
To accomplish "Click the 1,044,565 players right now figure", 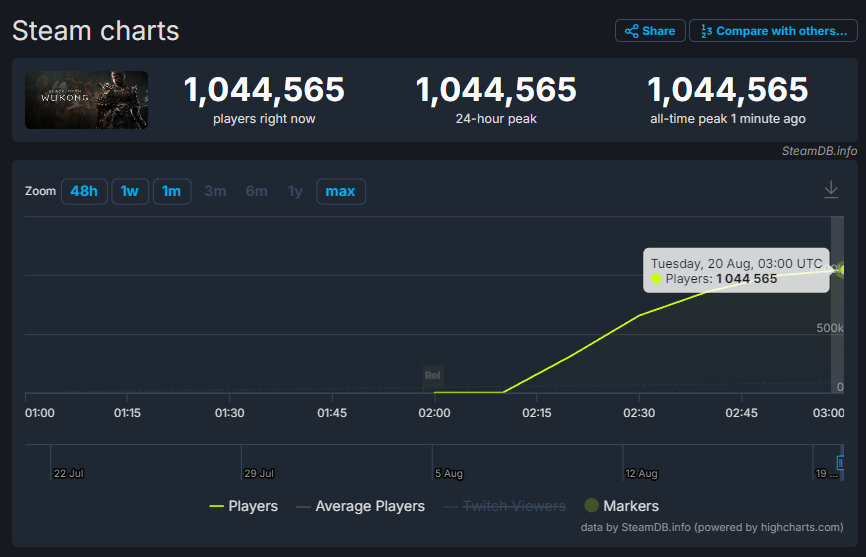I will coord(264,89).
